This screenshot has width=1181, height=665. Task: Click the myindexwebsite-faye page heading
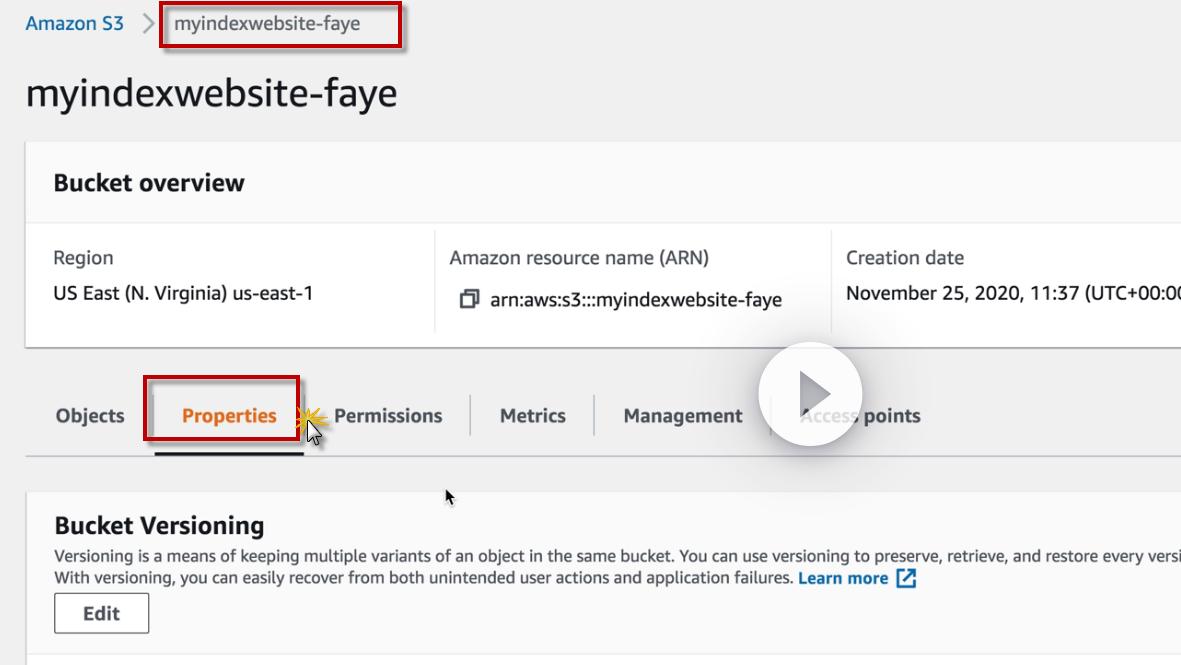coord(211,93)
